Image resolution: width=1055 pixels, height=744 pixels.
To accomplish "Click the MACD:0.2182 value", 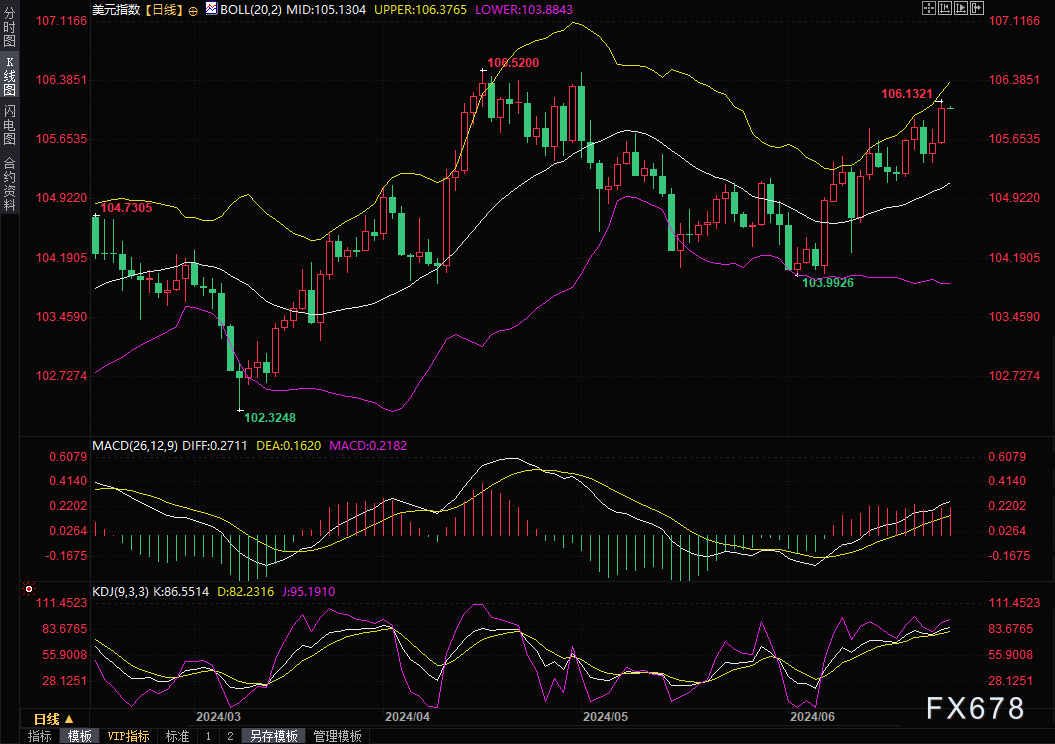I will (368, 445).
